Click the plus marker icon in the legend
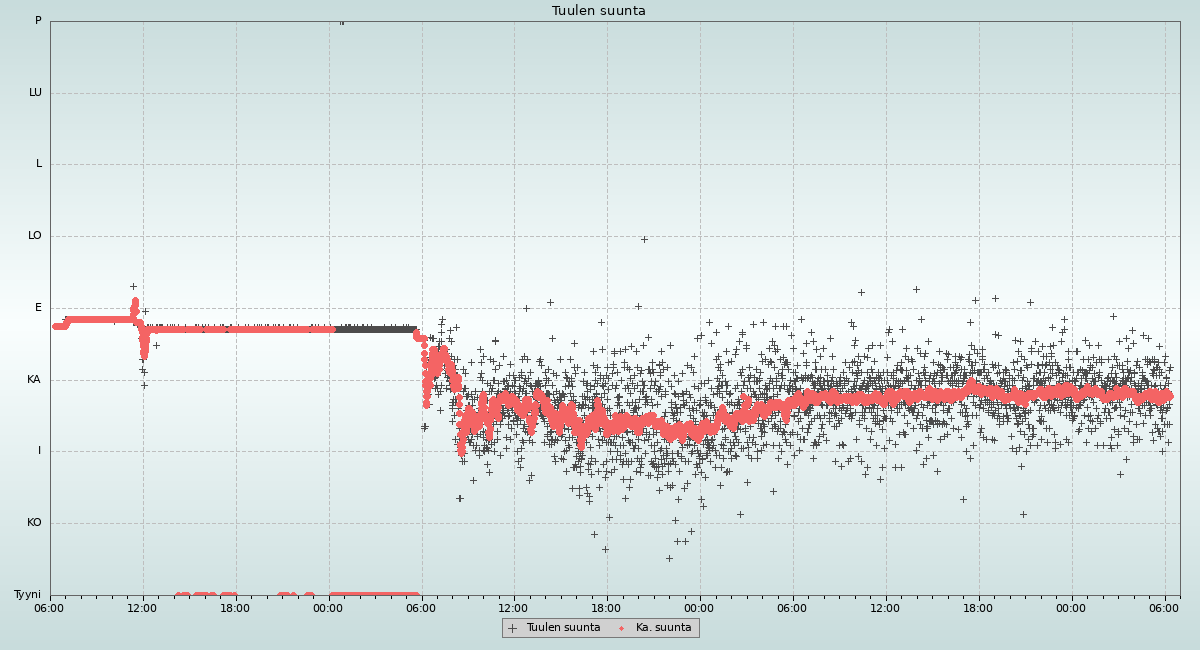The width and height of the screenshot is (1200, 650). [513, 628]
